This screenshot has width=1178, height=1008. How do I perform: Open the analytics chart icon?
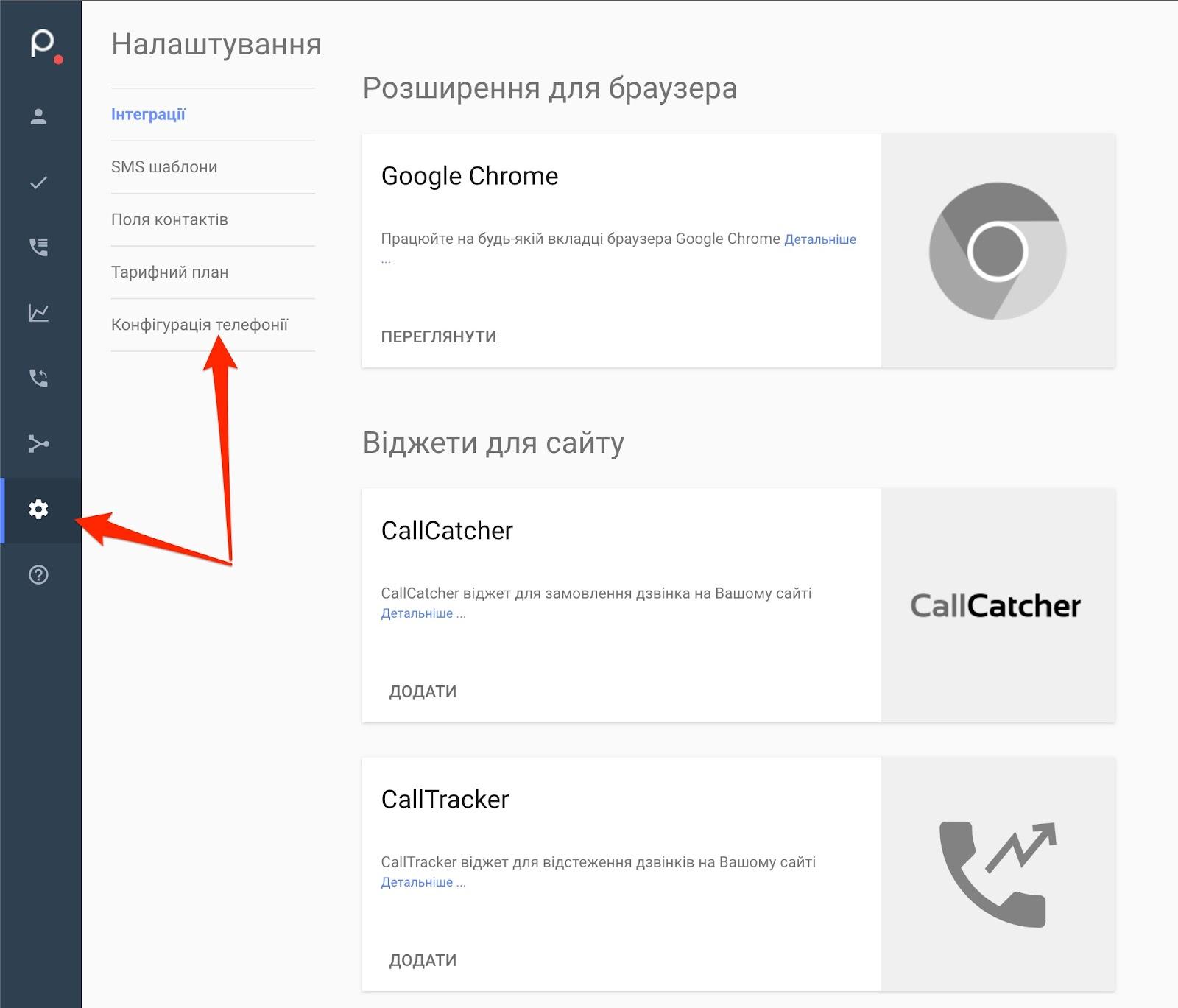(x=38, y=313)
